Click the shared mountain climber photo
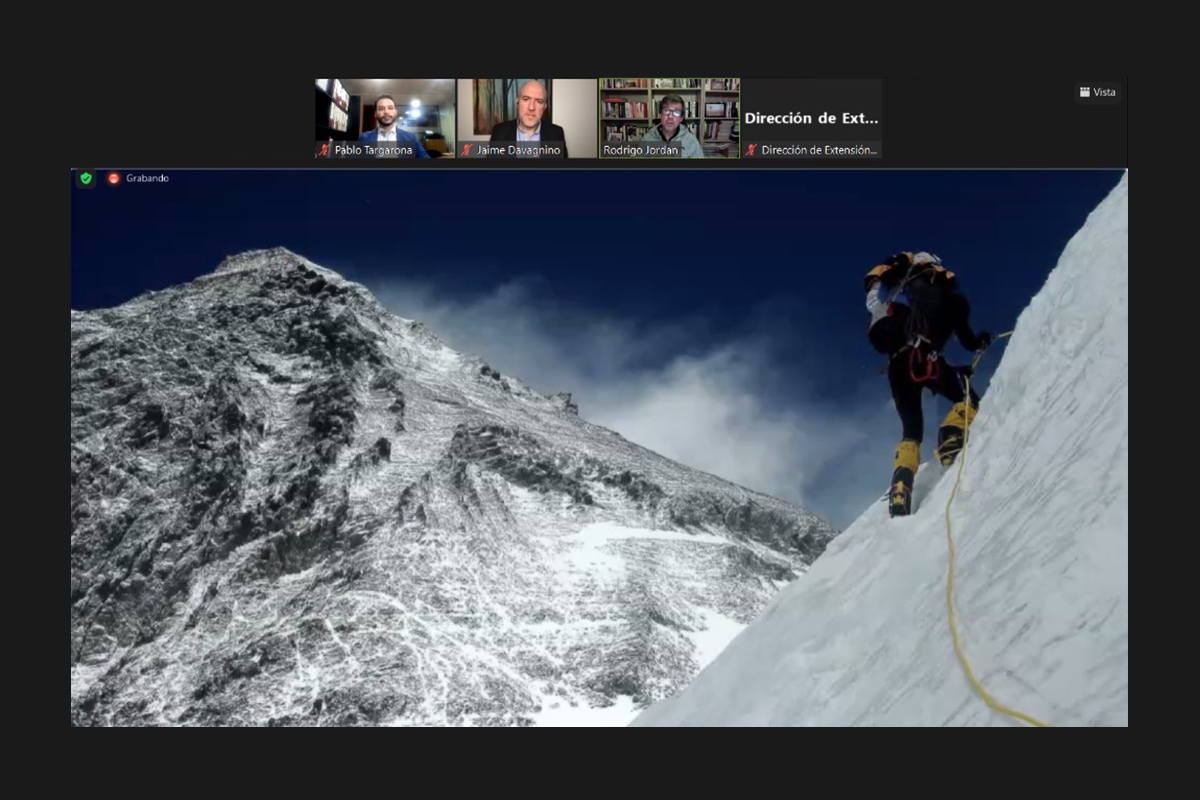Screen dimensions: 1200x800 [599, 447]
